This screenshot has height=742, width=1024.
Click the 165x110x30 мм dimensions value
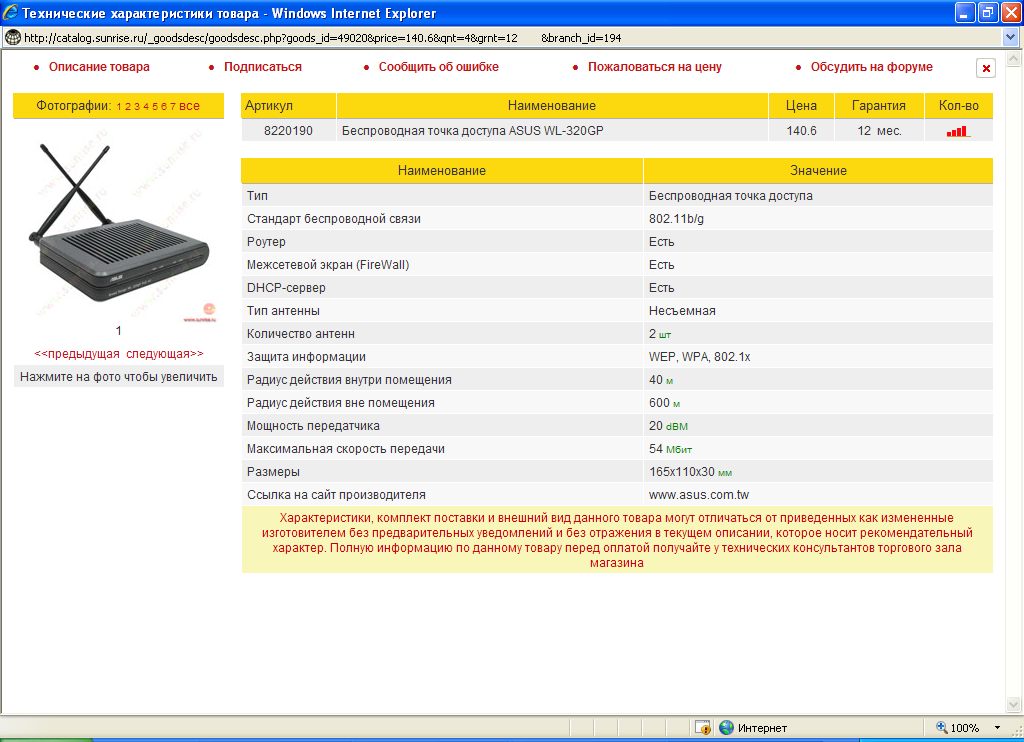click(690, 472)
